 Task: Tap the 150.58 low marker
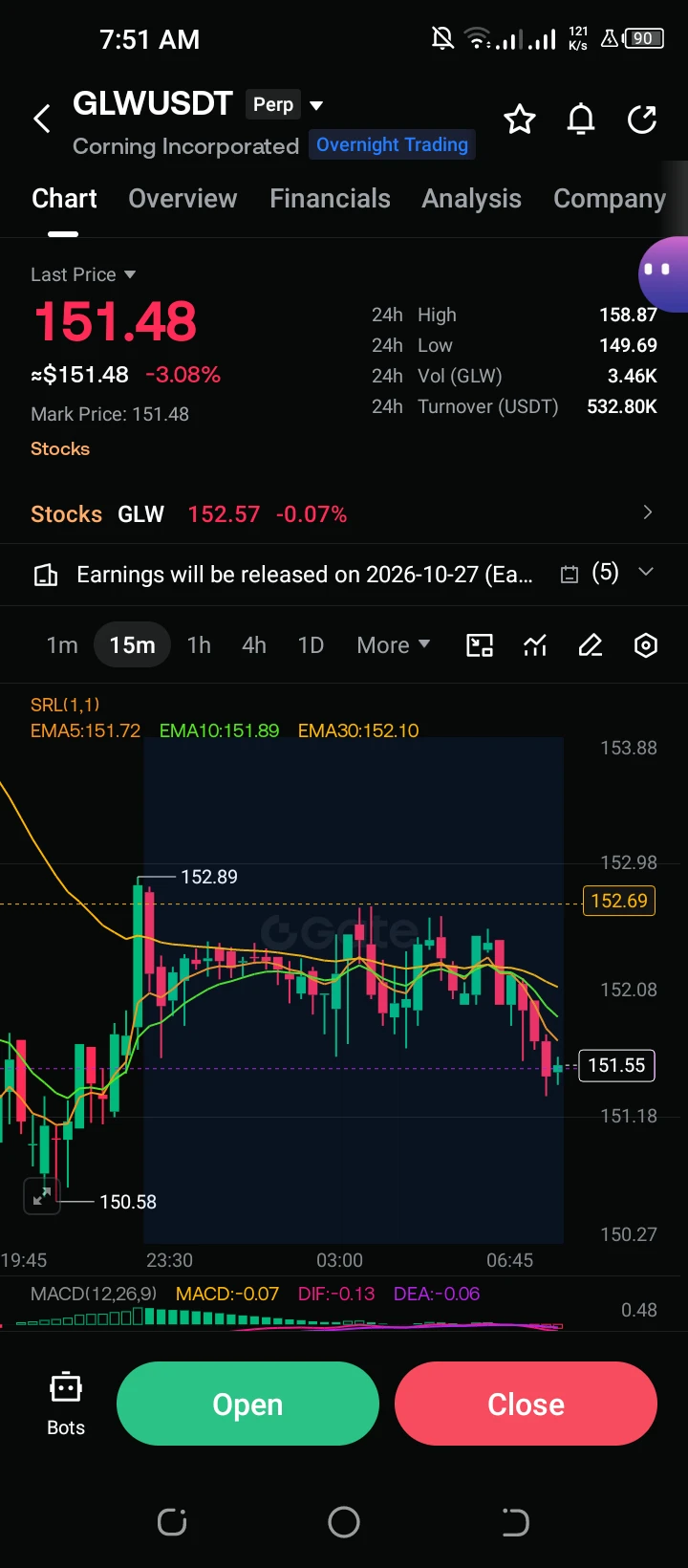click(x=128, y=1202)
